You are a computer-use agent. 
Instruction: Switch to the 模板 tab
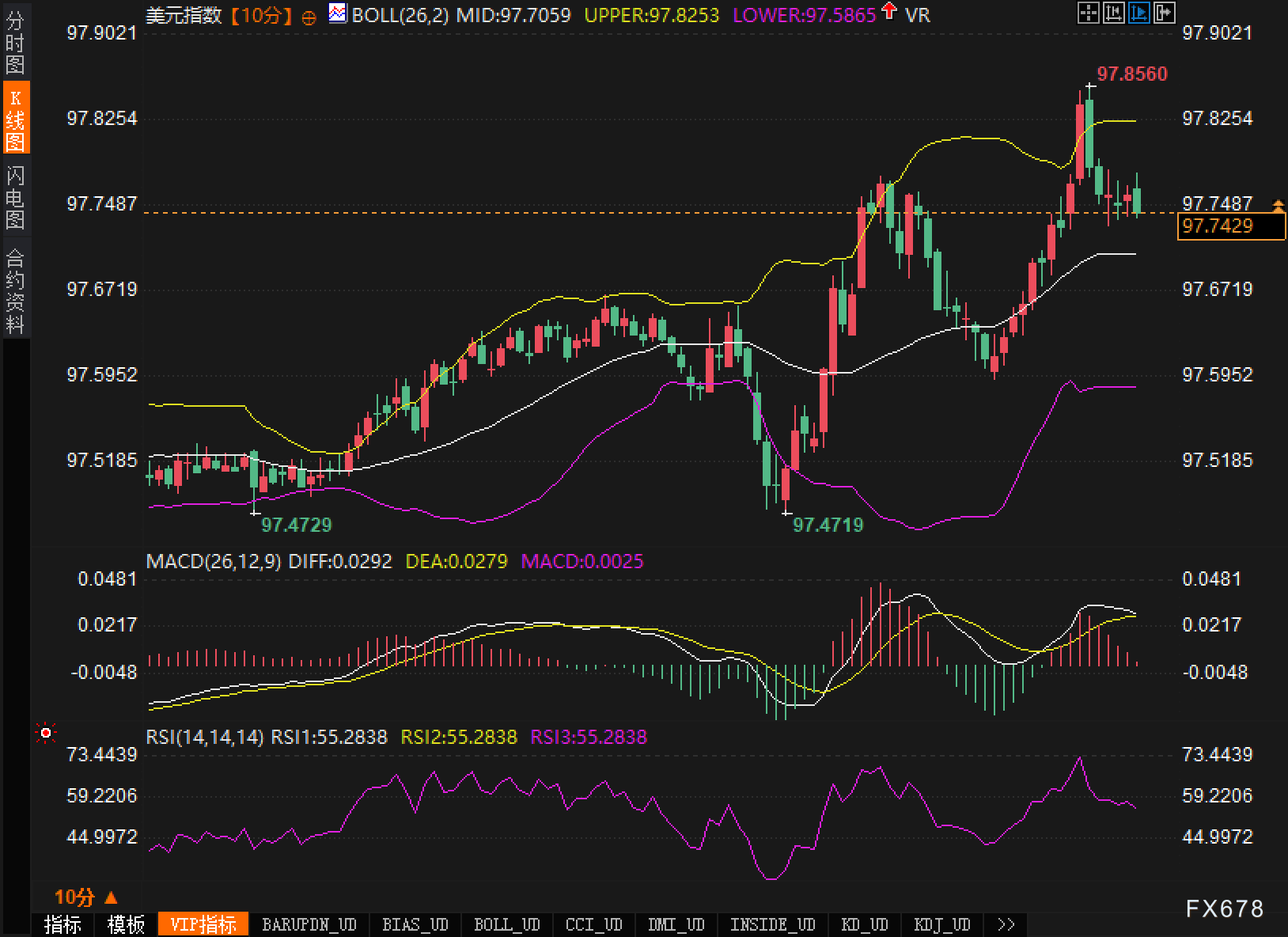(x=126, y=924)
